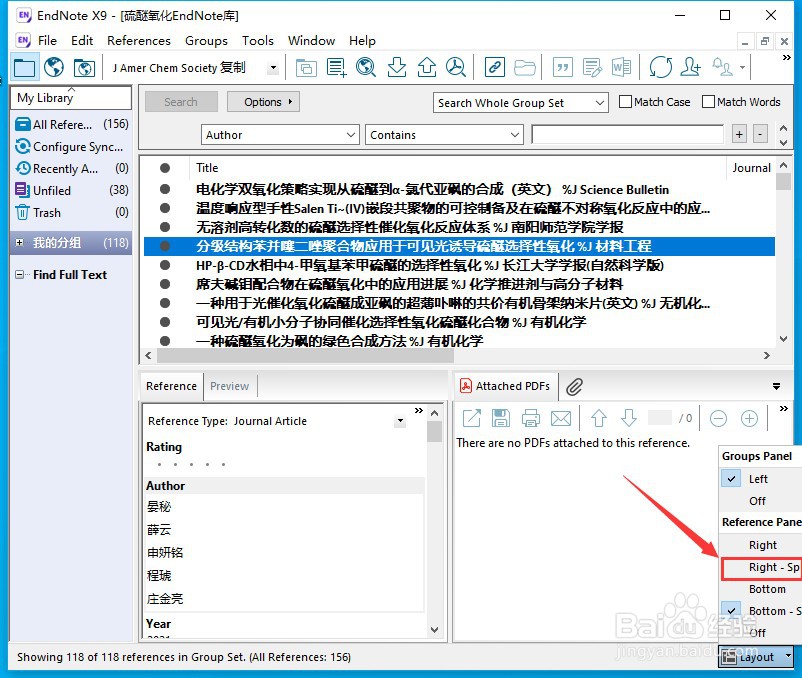
Task: Click Share Library person icon
Action: point(690,67)
